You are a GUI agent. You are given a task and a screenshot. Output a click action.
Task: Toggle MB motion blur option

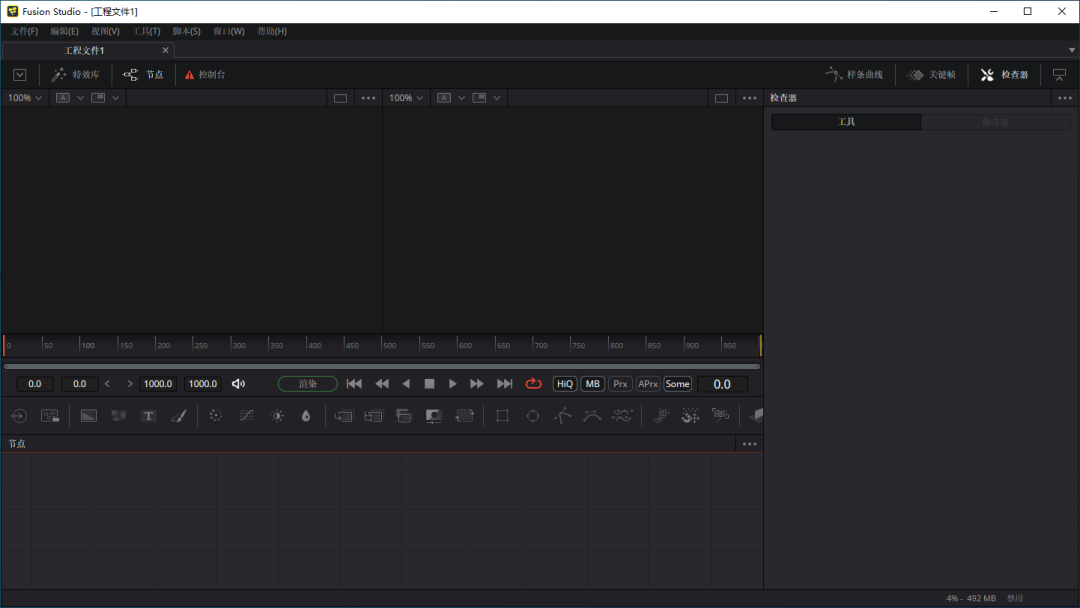(592, 384)
